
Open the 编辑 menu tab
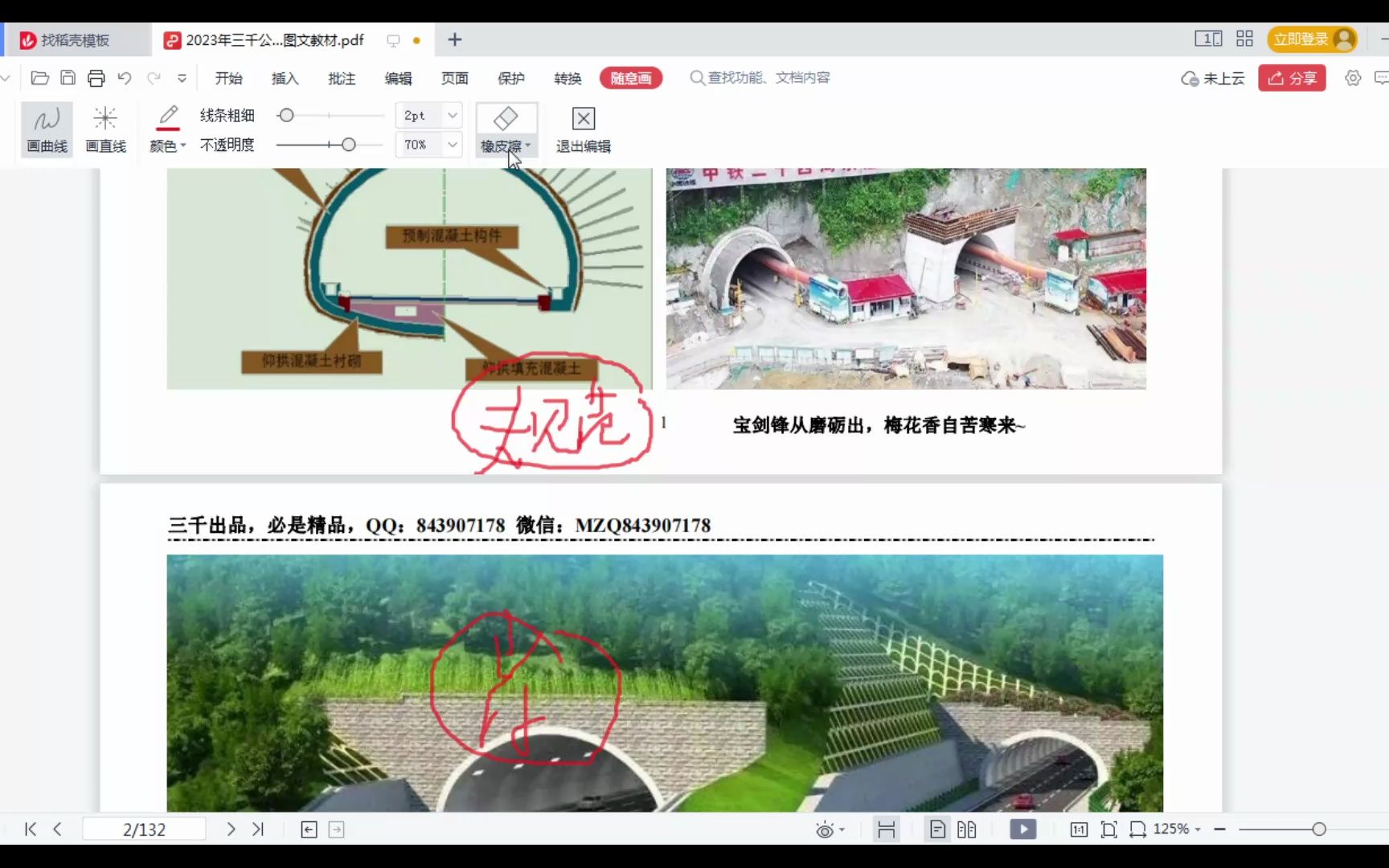[x=398, y=78]
